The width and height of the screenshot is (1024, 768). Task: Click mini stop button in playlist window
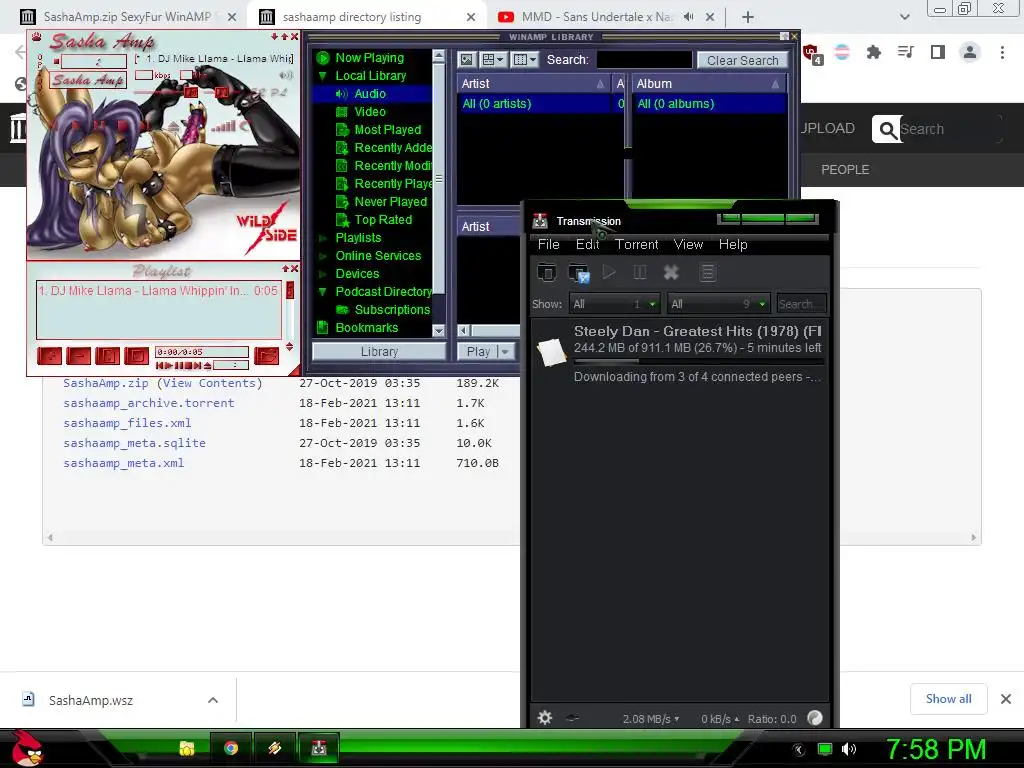(x=188, y=366)
